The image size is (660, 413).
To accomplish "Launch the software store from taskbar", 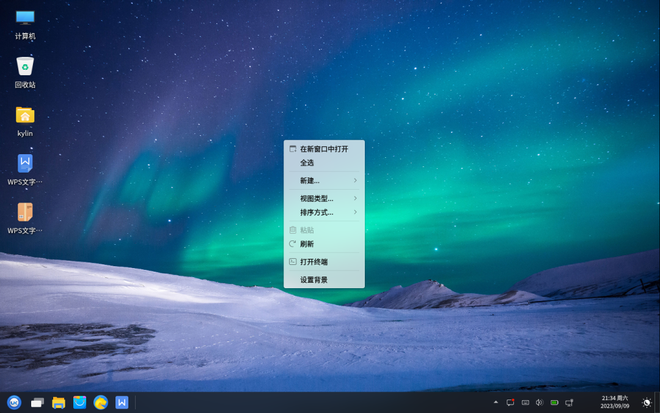I will click(x=80, y=402).
